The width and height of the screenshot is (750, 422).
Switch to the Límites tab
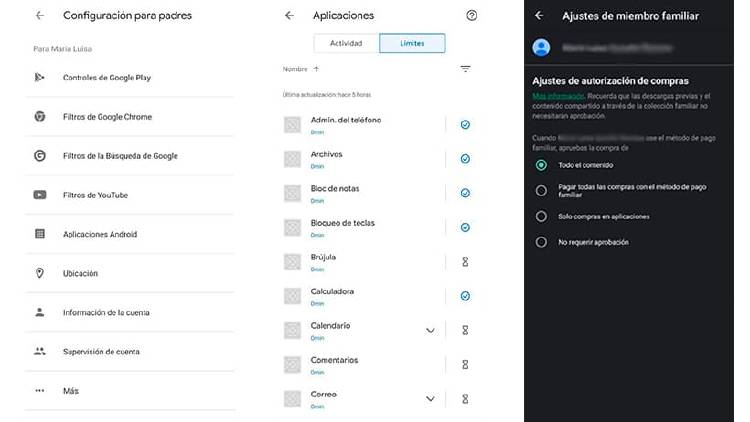click(x=412, y=43)
